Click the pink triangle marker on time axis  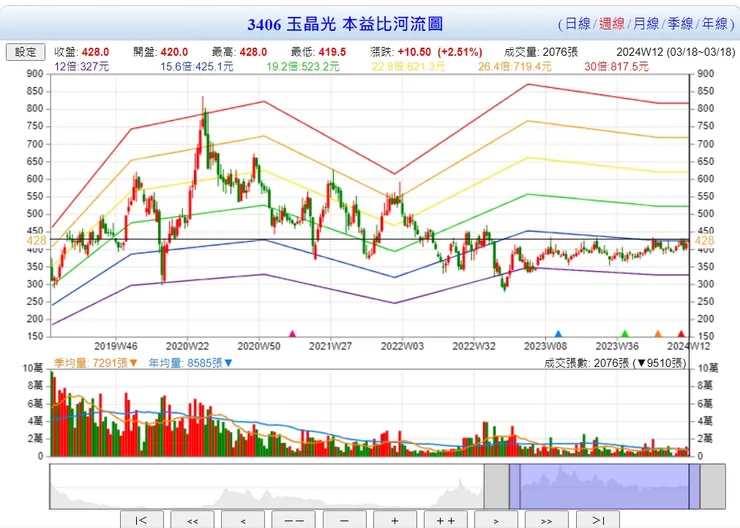point(292,334)
